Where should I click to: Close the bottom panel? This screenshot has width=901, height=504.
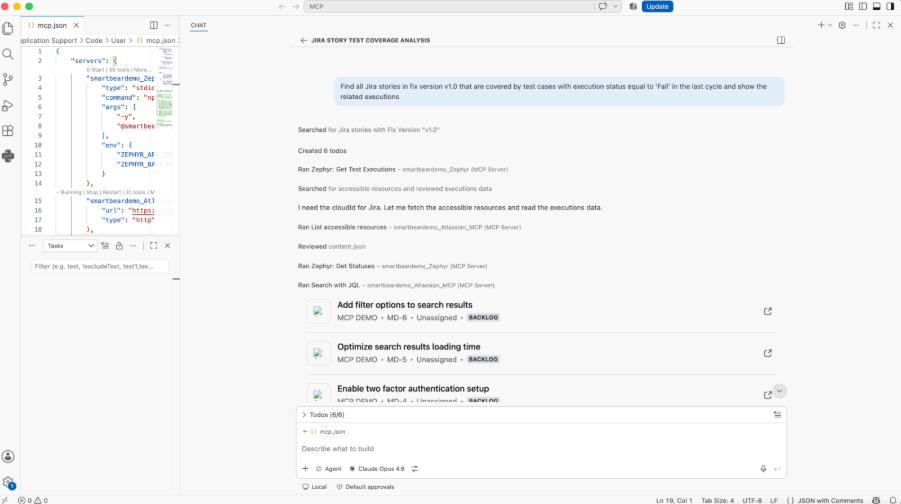(167, 246)
